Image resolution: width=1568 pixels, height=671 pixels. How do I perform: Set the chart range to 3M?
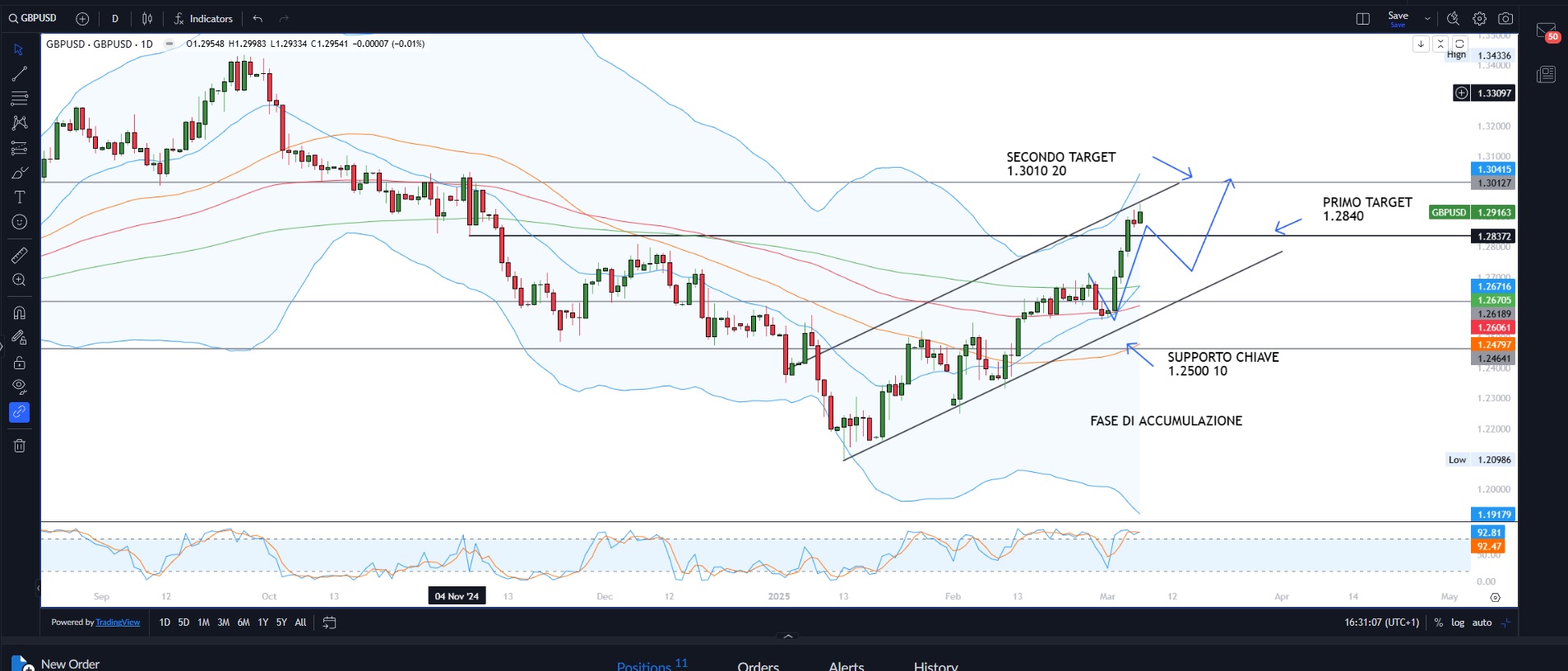(223, 622)
